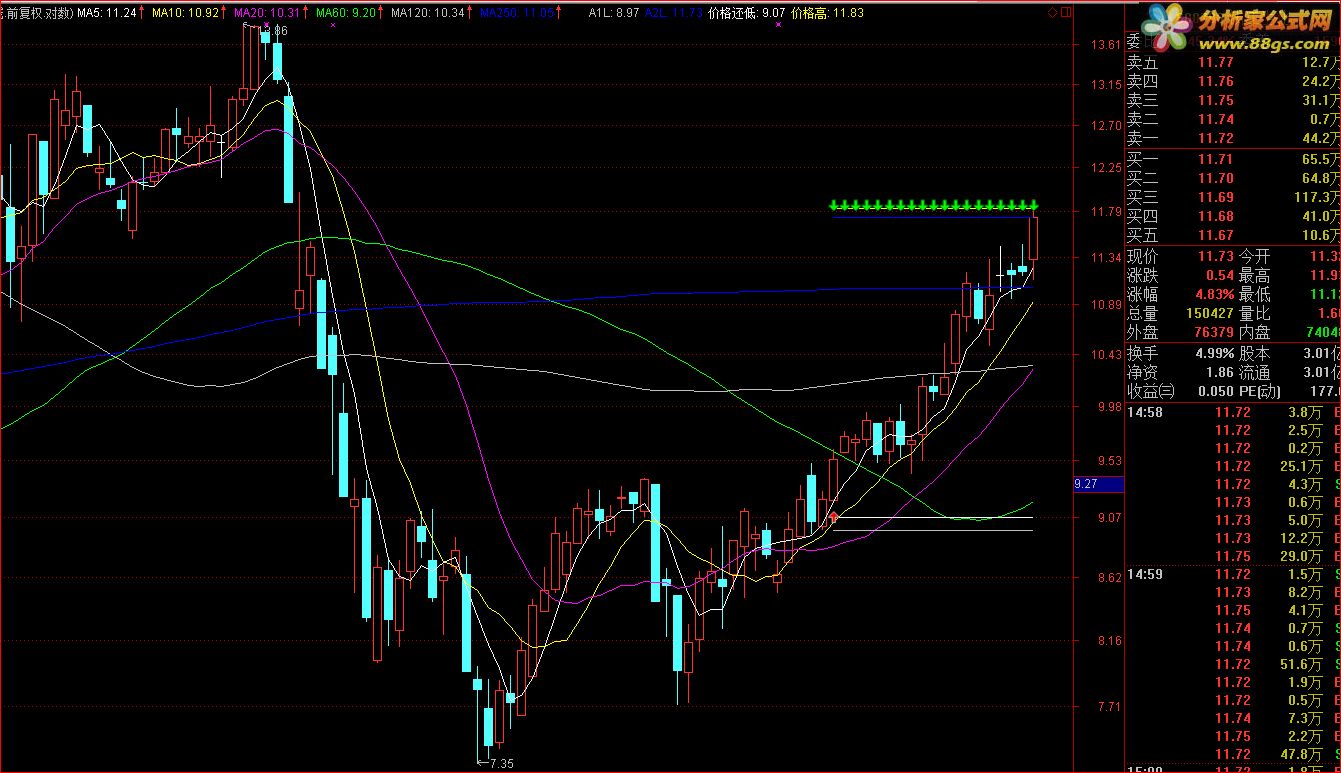This screenshot has height=773, width=1341.
Task: Click the PE(动) label
Action: tap(1260, 391)
